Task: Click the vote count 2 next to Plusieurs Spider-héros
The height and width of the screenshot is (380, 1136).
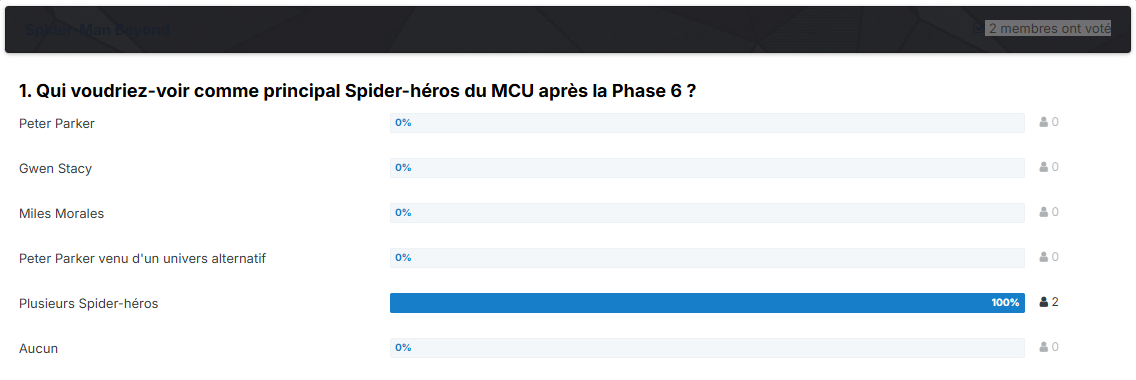Action: click(1055, 302)
